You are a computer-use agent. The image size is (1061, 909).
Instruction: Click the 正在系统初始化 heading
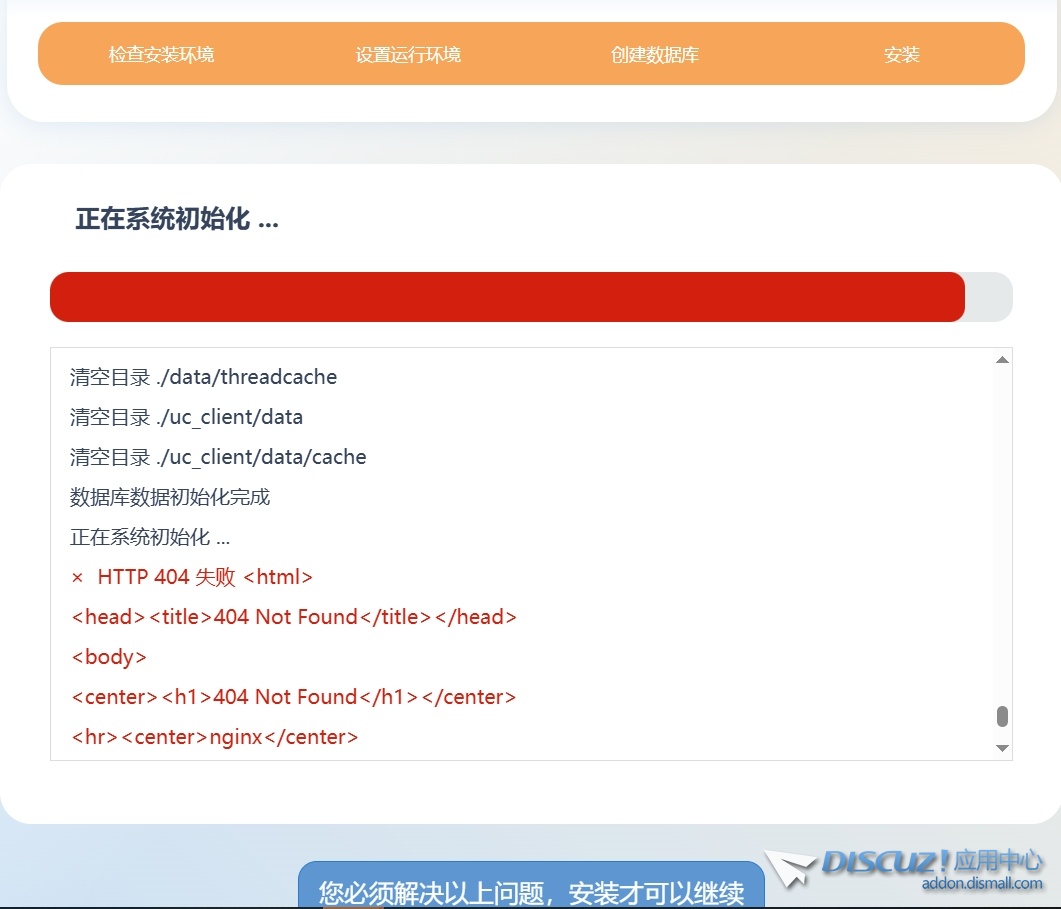[x=177, y=219]
